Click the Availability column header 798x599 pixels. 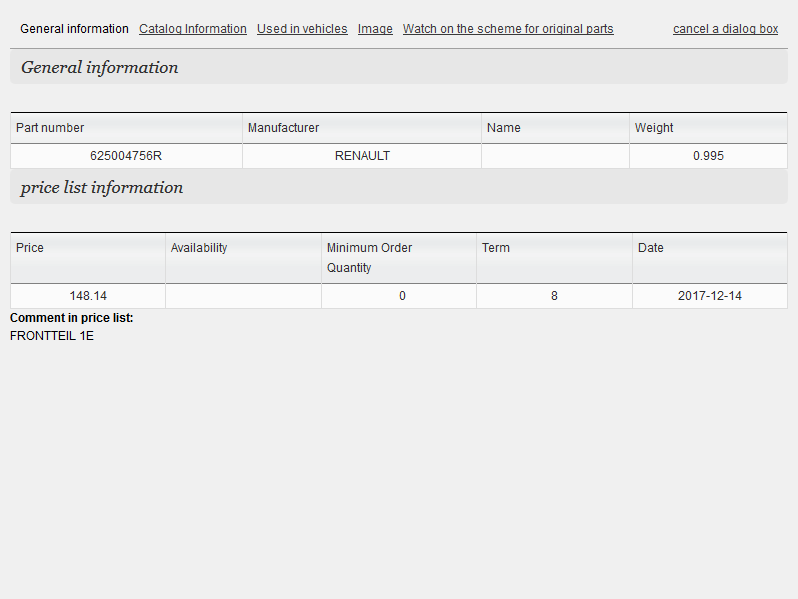tap(199, 248)
